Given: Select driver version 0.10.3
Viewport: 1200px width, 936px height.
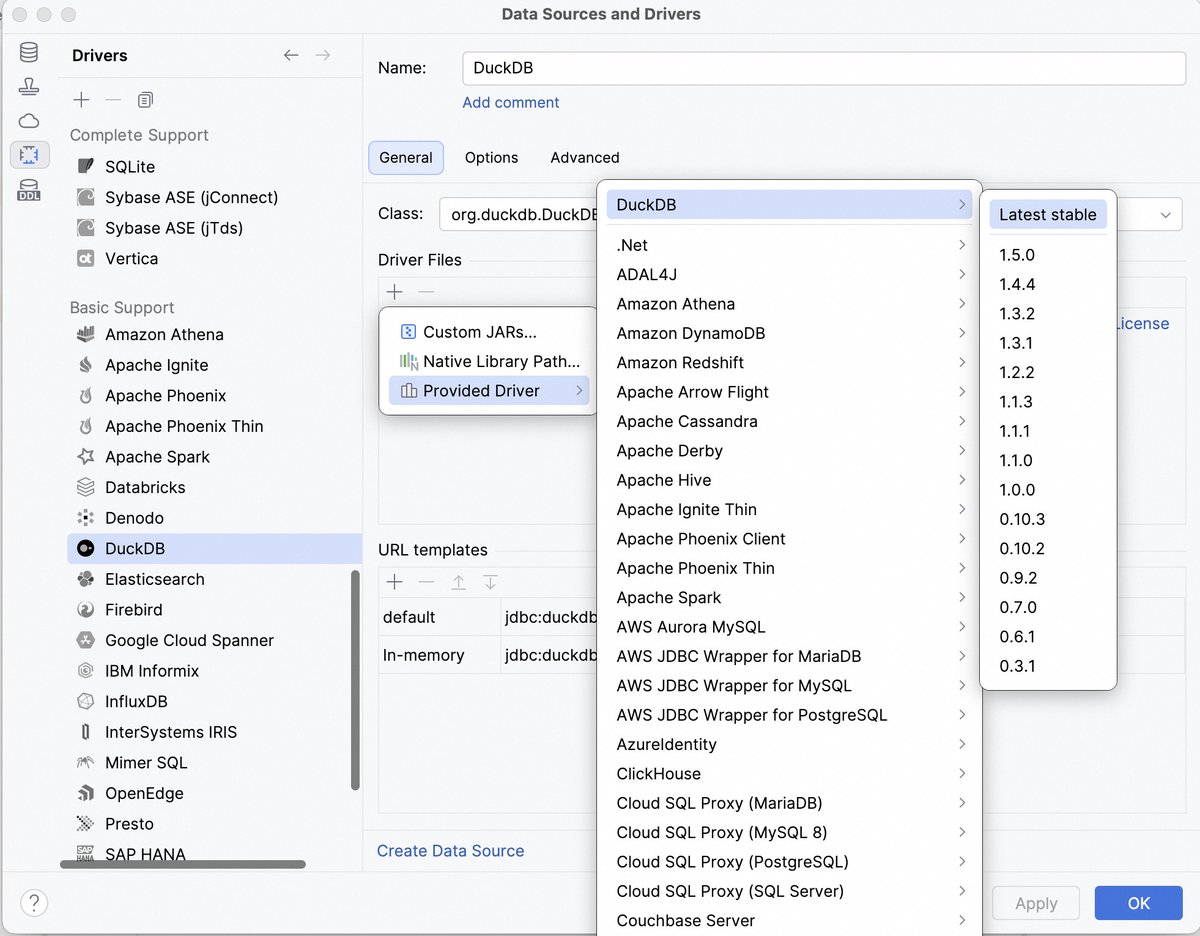Looking at the screenshot, I should click(1048, 519).
